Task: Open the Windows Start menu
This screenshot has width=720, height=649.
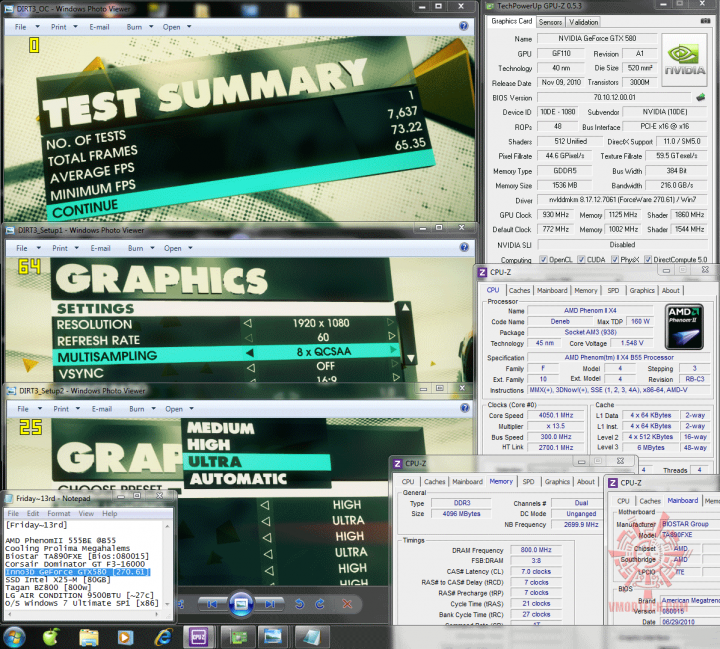Action: [14, 638]
